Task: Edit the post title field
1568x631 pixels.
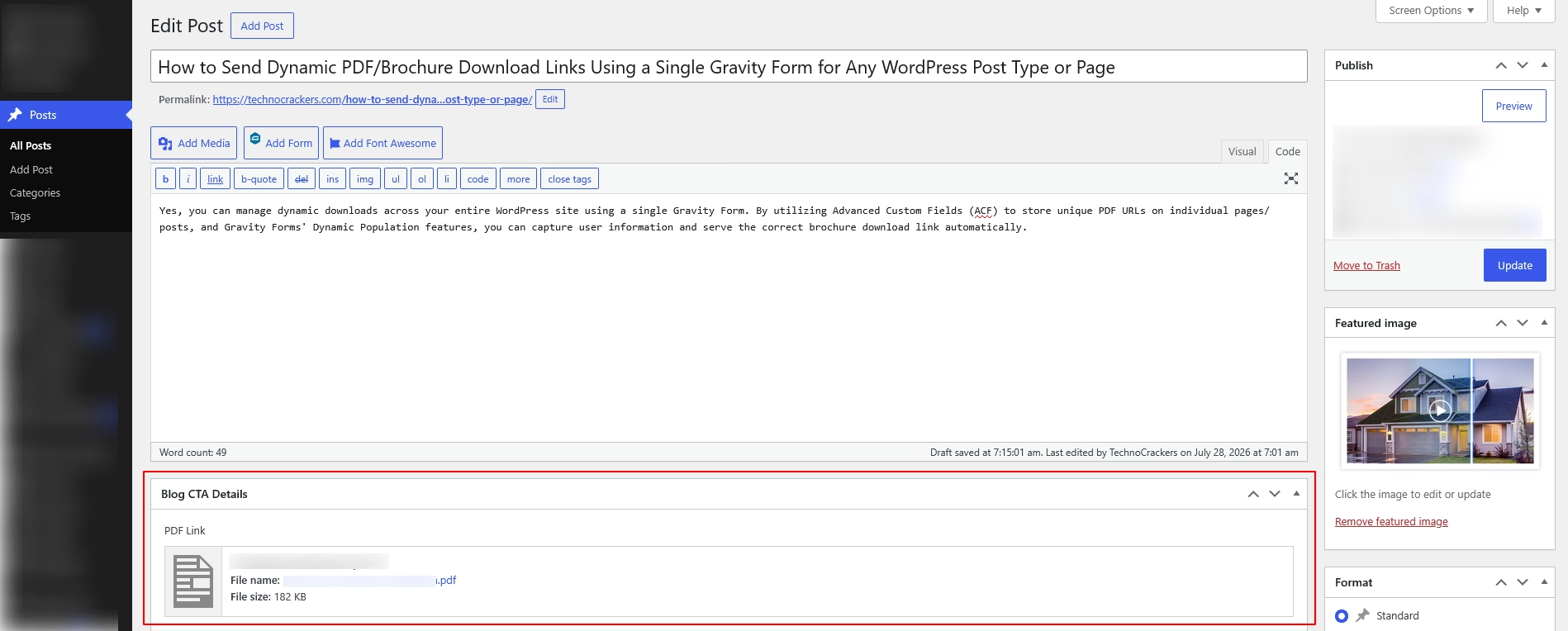Action: [x=728, y=67]
